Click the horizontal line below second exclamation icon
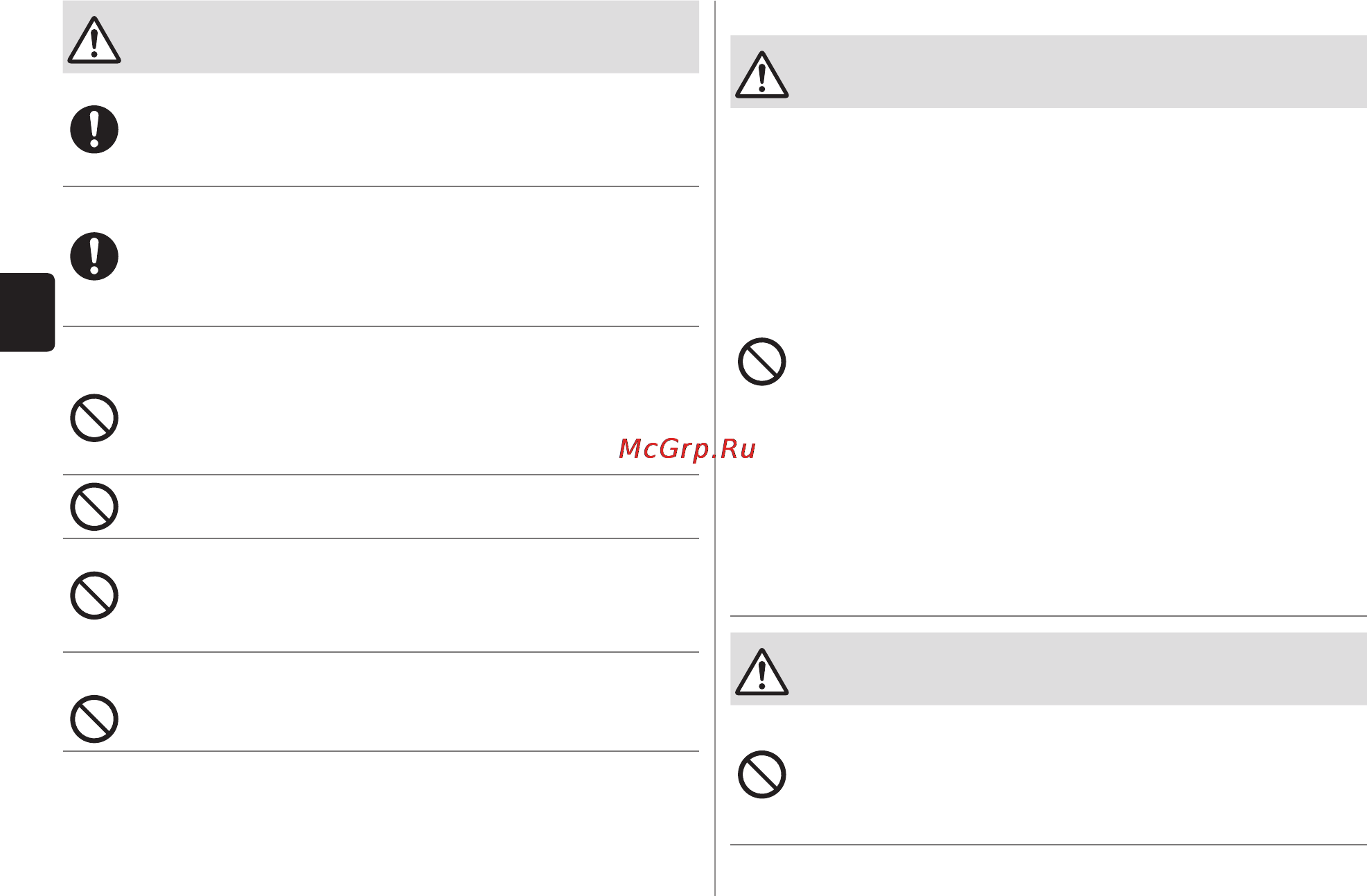 coord(381,326)
